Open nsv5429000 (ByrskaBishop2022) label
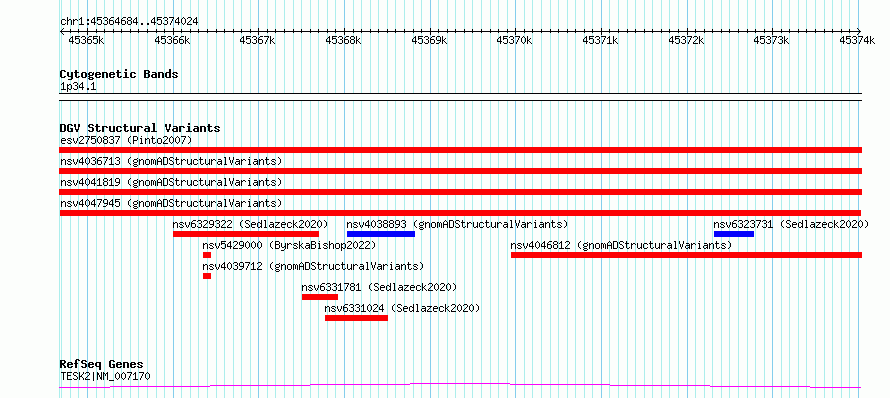Image resolution: width=890 pixels, height=398 pixels. tap(289, 245)
